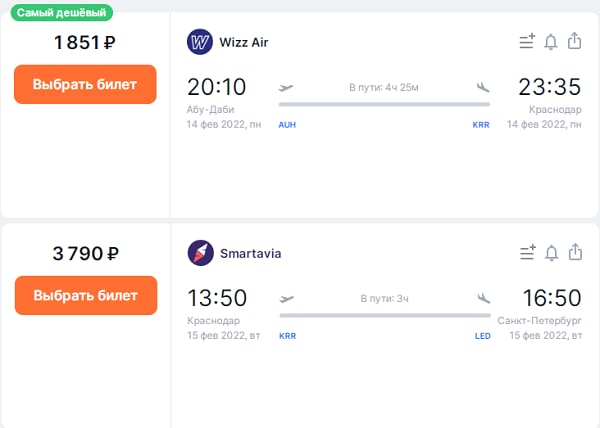Click the 16:50 arrival time
The width and height of the screenshot is (600, 428).
pos(552,298)
